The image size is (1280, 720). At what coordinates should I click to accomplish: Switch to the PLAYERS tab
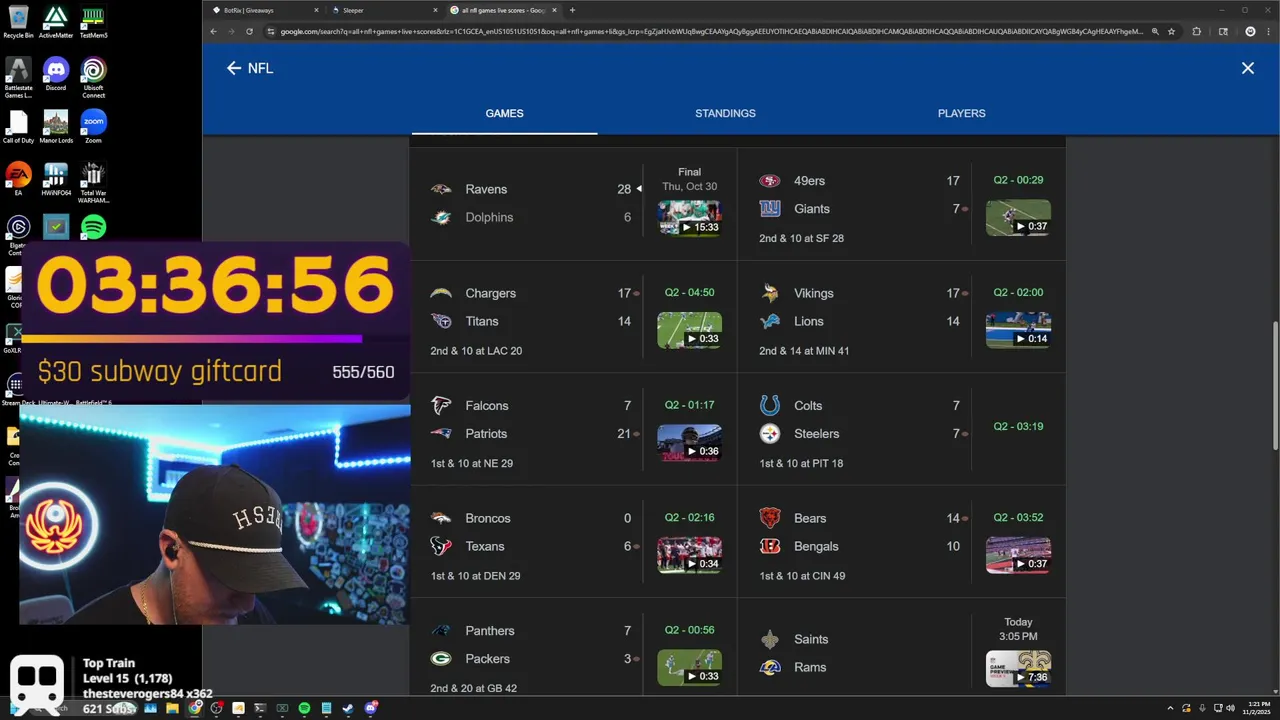click(x=961, y=113)
